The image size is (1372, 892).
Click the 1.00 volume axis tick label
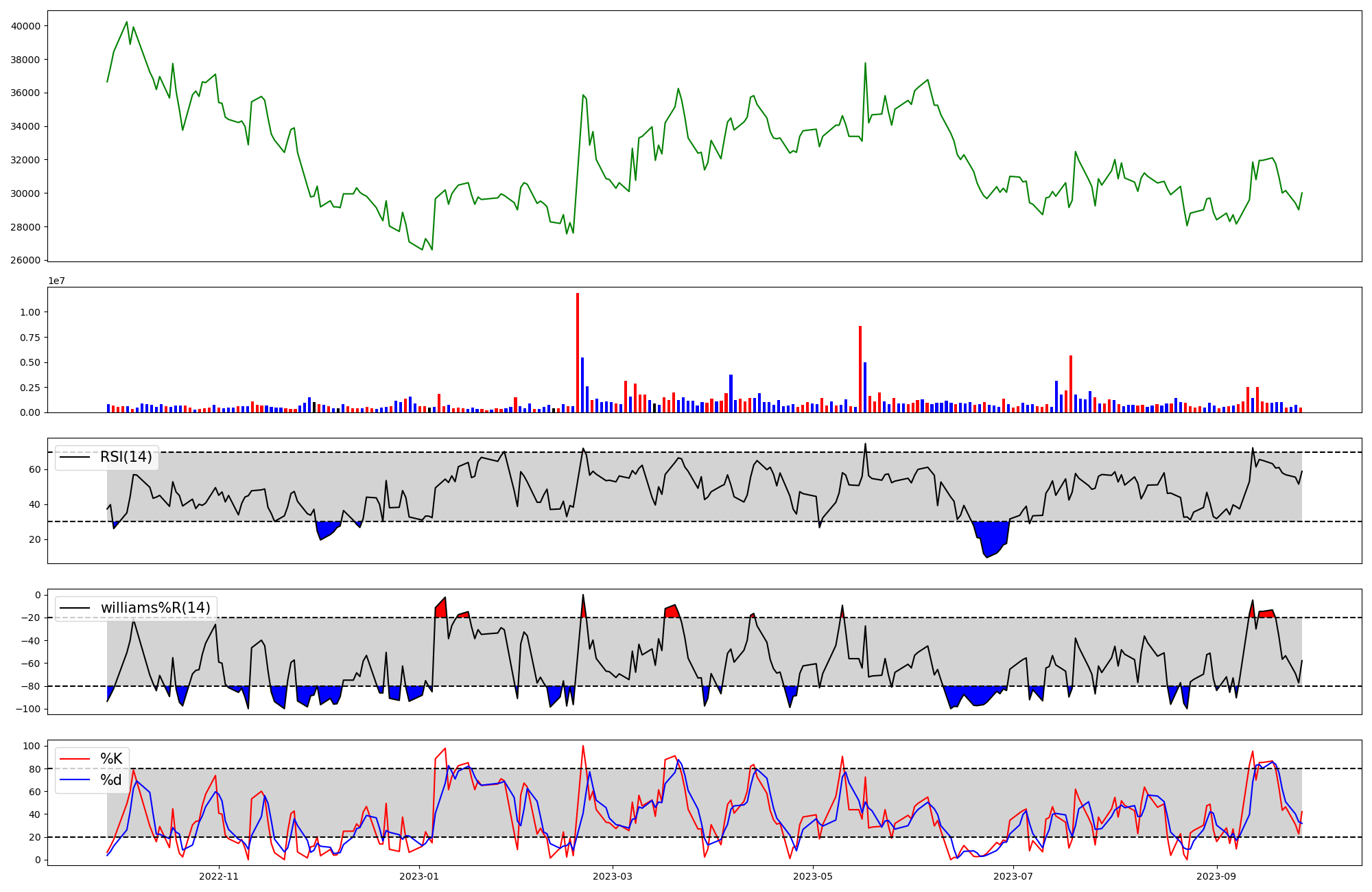(30, 312)
